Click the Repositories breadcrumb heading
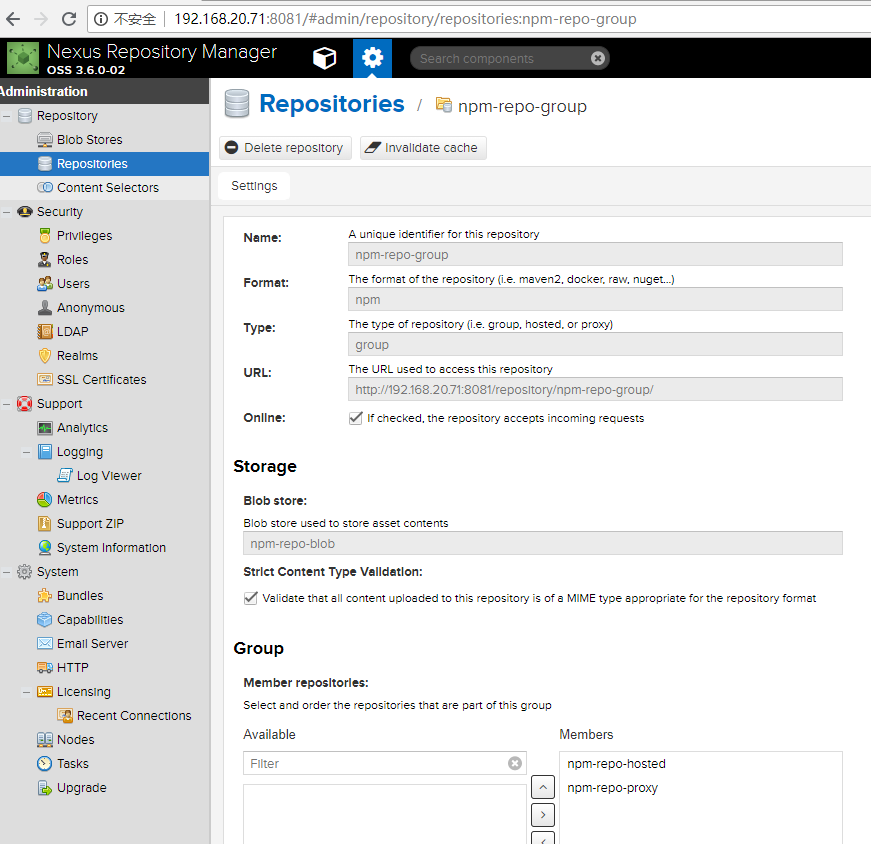Screen dimensions: 871x844 point(332,104)
